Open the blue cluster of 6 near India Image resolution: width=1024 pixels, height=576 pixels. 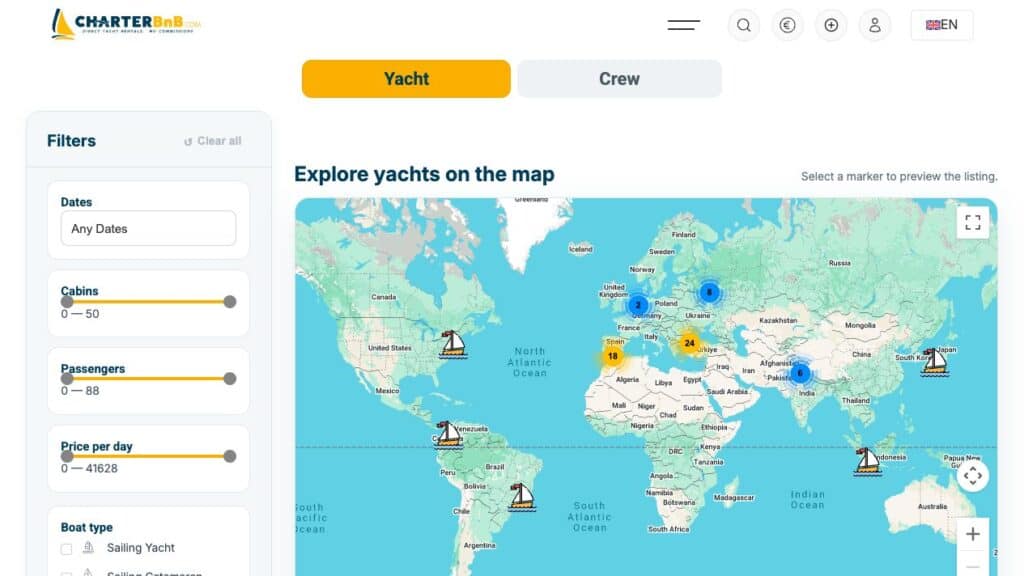coord(800,374)
